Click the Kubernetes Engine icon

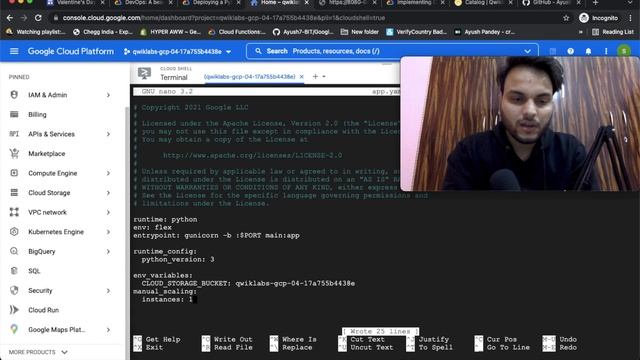tap(14, 232)
